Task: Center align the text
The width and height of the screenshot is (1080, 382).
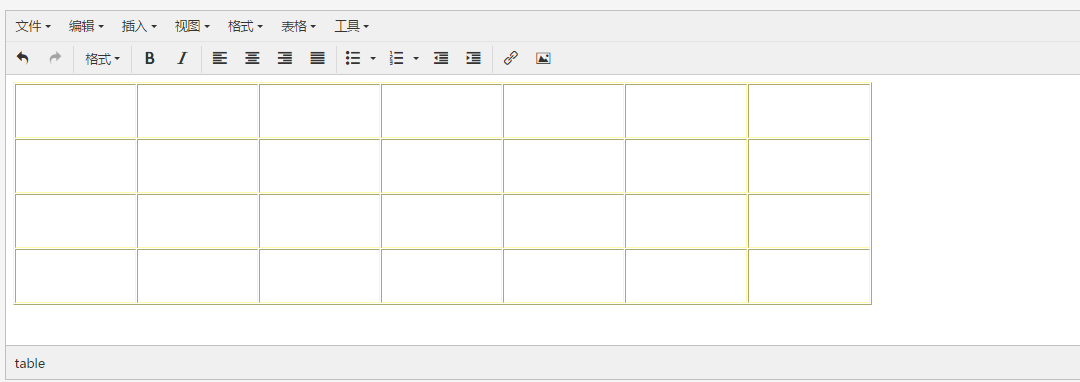Action: [x=252, y=59]
